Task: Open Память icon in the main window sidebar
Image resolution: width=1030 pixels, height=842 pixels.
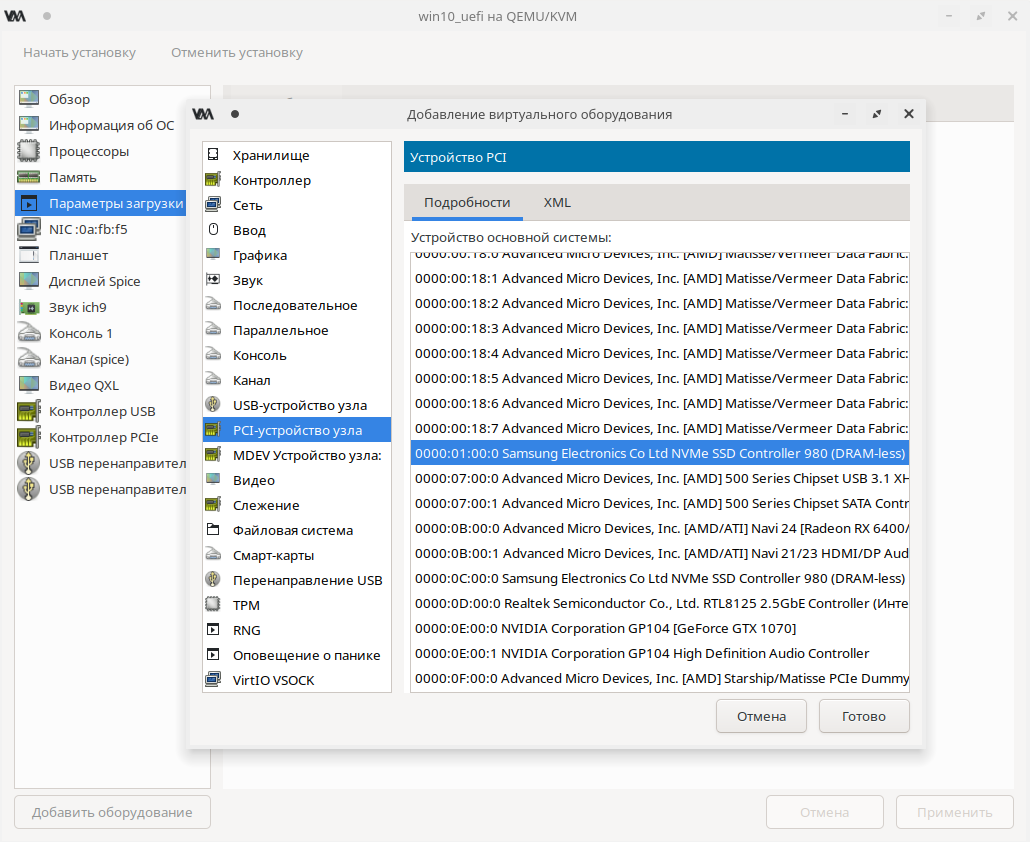Action: pos(29,177)
